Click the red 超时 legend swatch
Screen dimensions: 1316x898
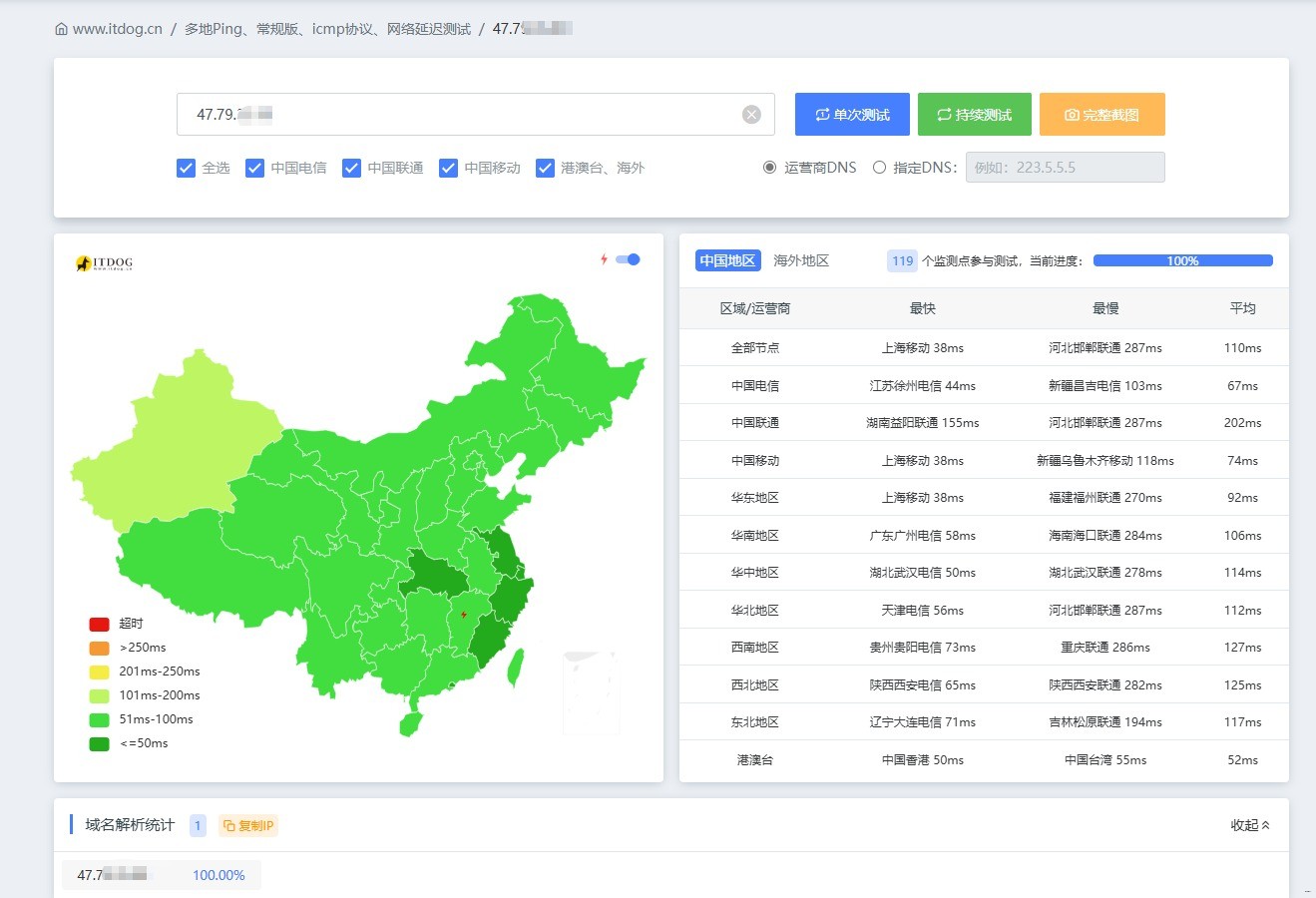(x=99, y=624)
